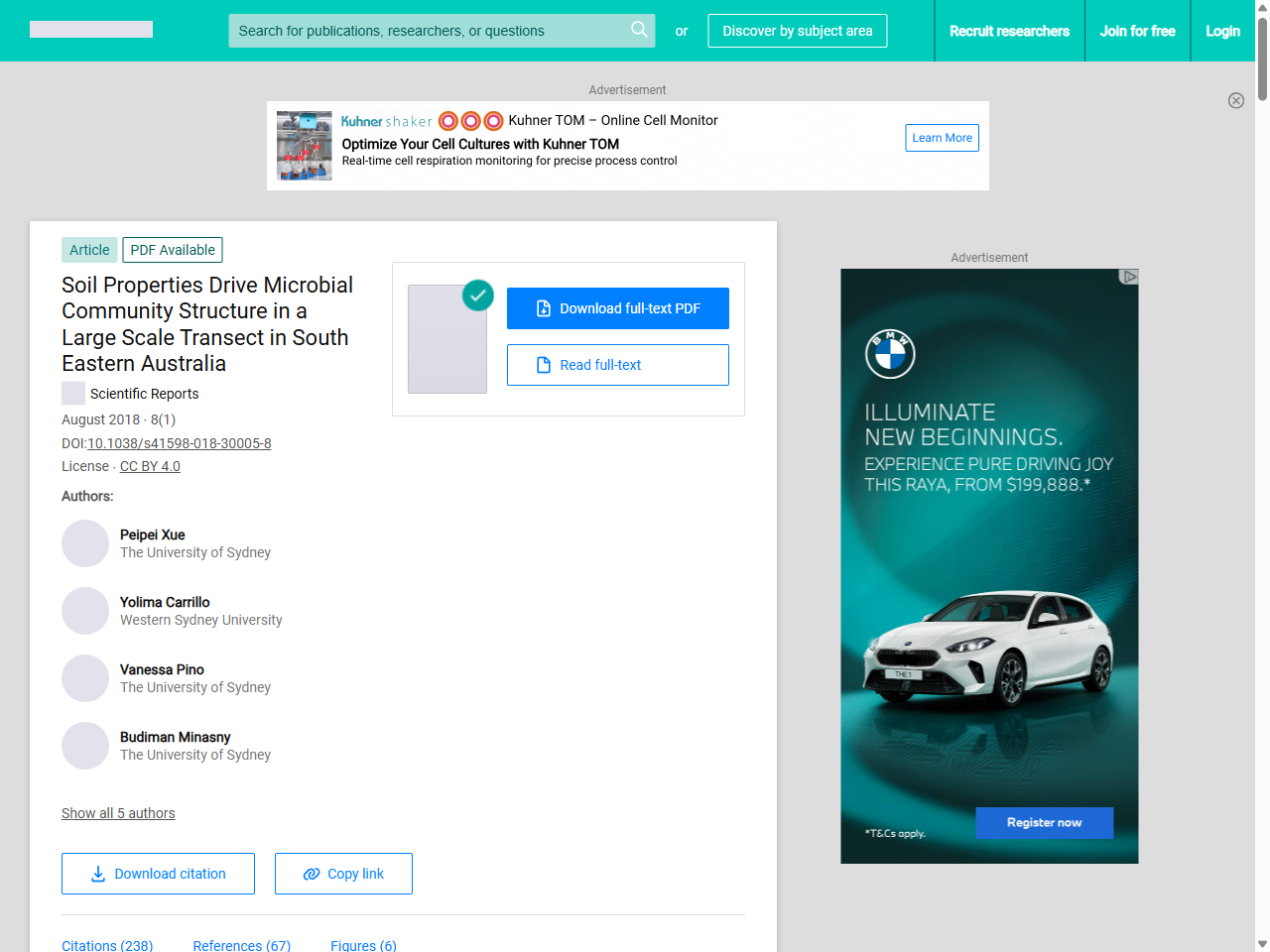Click the Read full-text button
This screenshot has height=952, width=1270.
coord(617,365)
